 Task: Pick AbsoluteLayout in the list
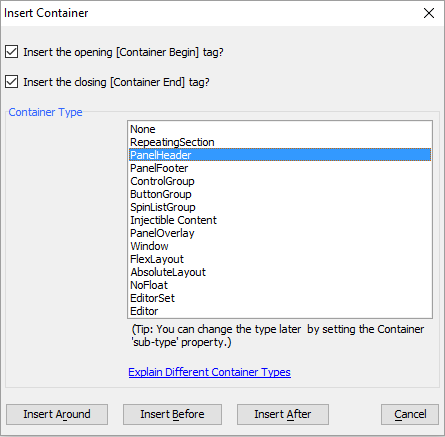coord(280,272)
